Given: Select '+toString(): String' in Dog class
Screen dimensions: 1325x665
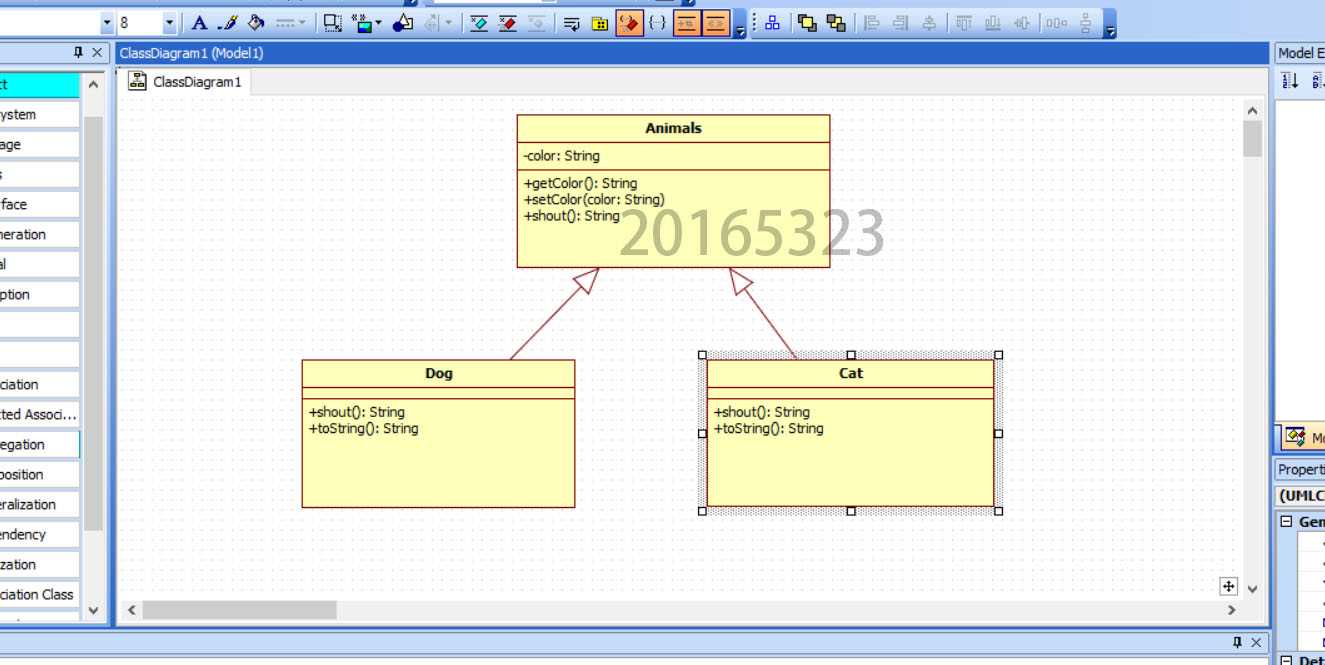Looking at the screenshot, I should 364,428.
